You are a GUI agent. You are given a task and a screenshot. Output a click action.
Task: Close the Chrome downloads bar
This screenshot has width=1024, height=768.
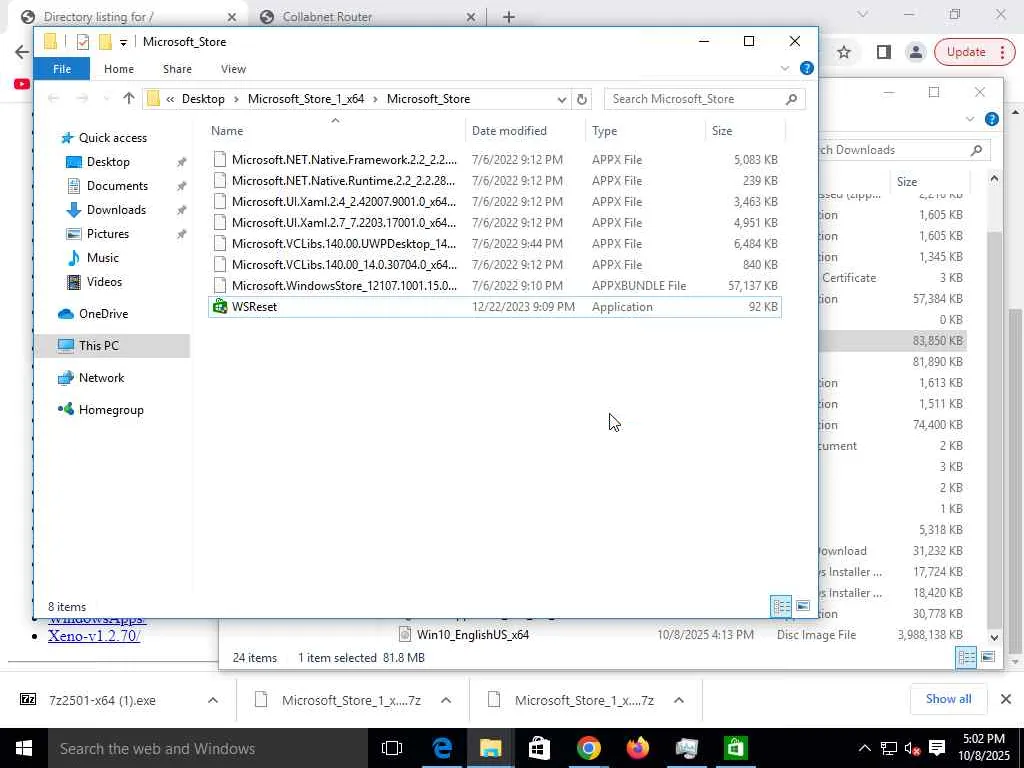pyautogui.click(x=1006, y=699)
